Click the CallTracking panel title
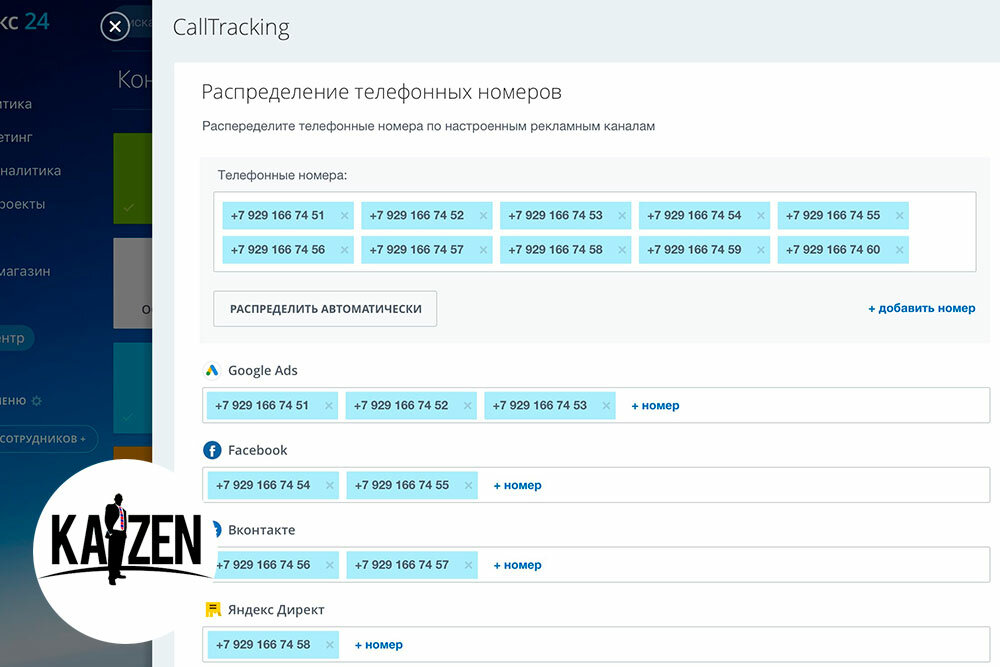 point(231,27)
